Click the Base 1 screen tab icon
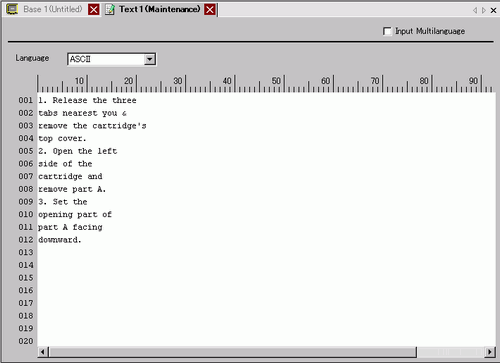The width and height of the screenshot is (500, 363). click(12, 9)
